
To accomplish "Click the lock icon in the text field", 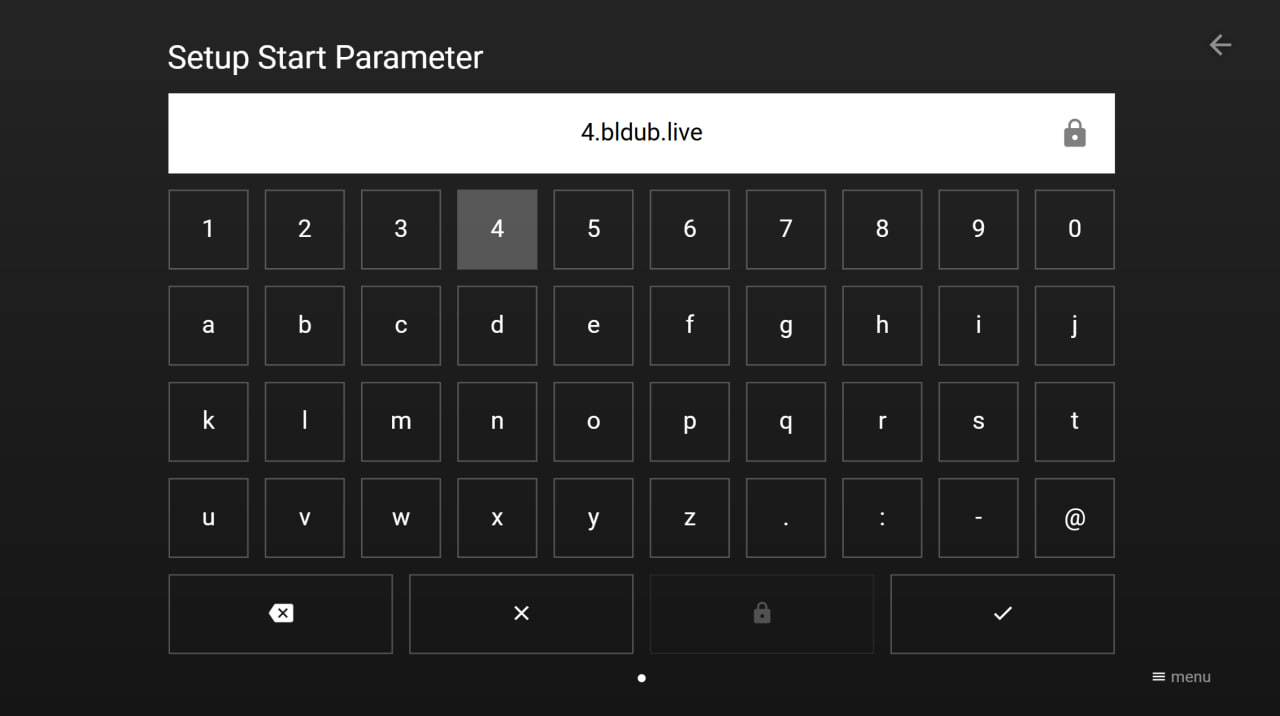I will coord(1074,133).
